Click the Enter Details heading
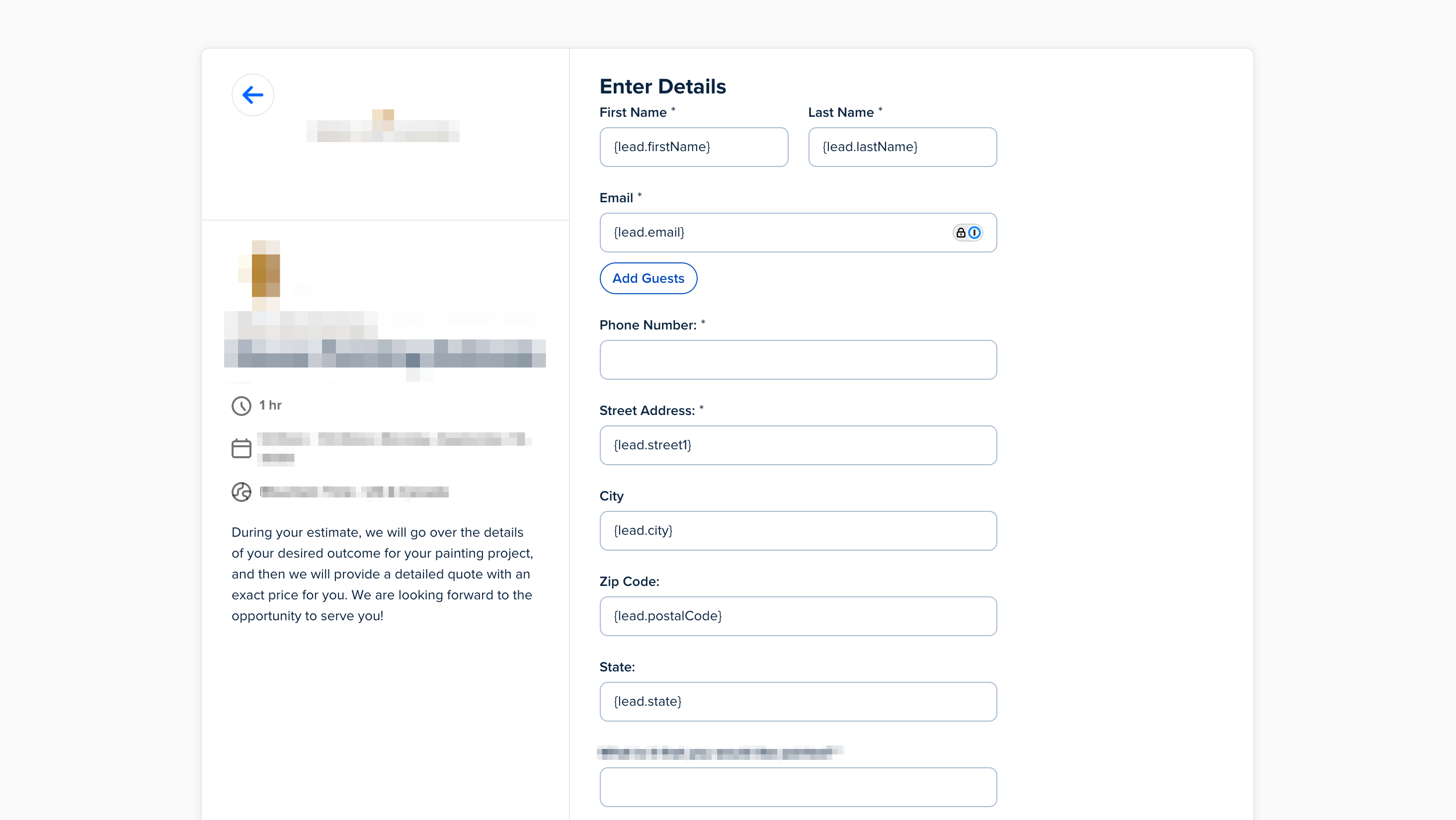Image resolution: width=1456 pixels, height=820 pixels. 662,86
